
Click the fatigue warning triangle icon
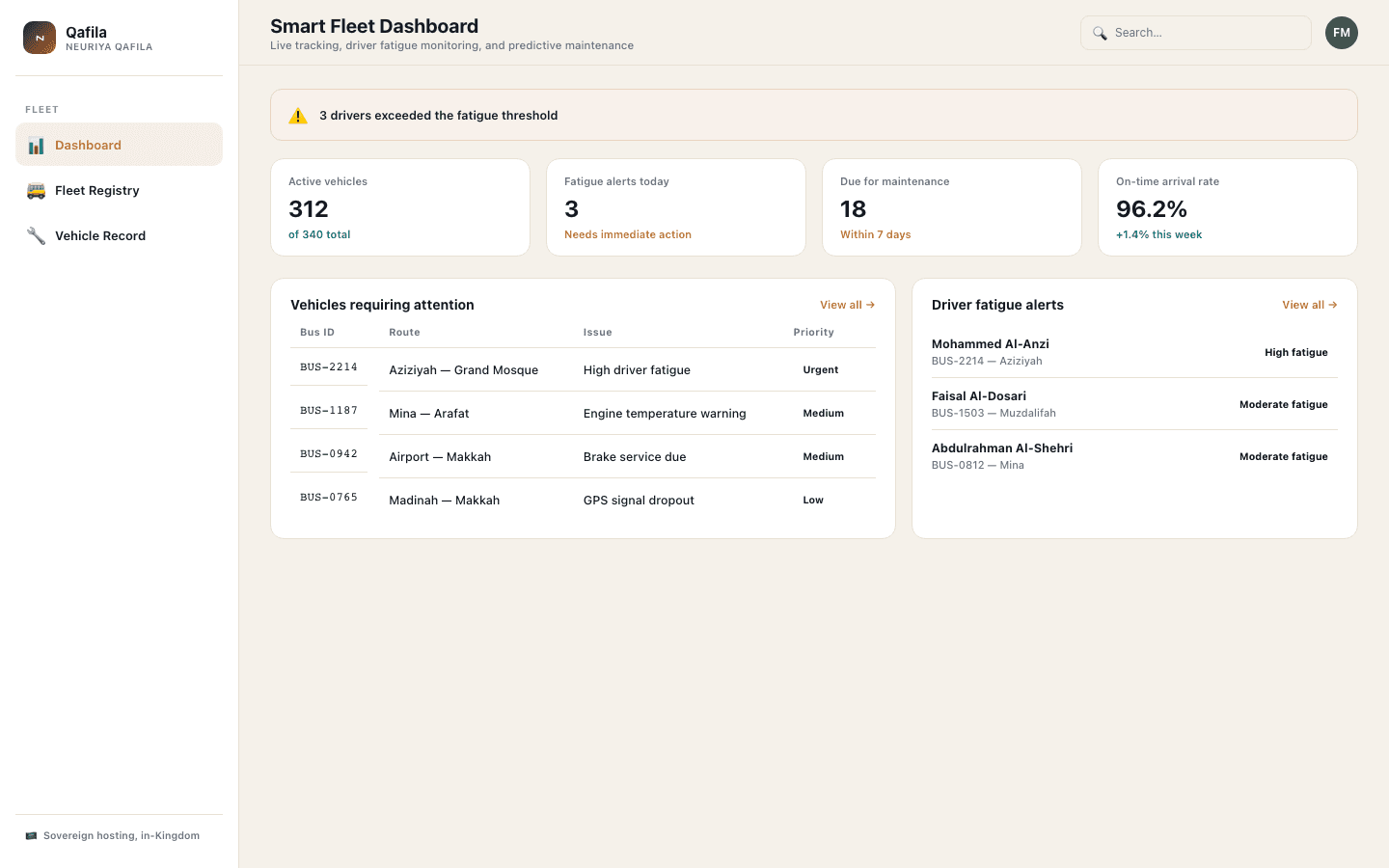point(298,116)
